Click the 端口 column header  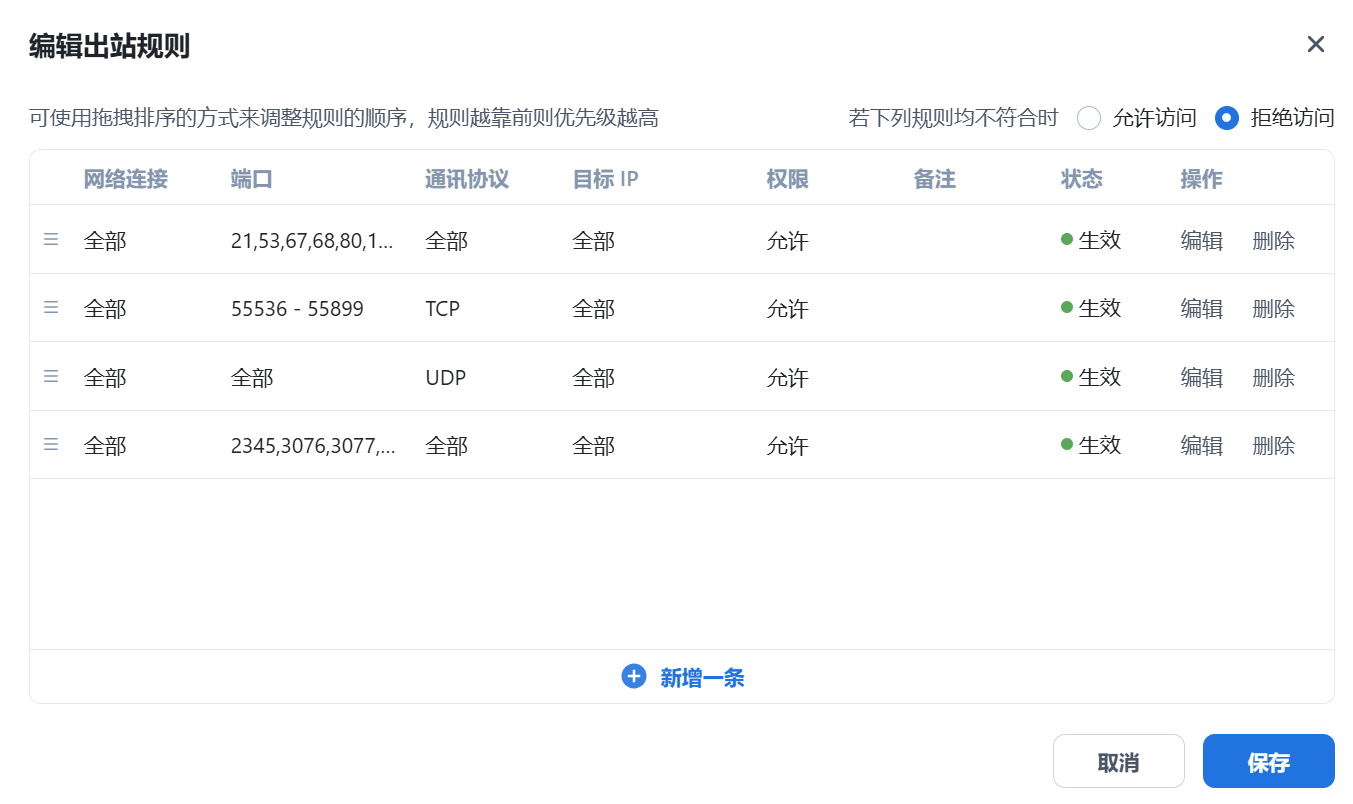click(252, 179)
